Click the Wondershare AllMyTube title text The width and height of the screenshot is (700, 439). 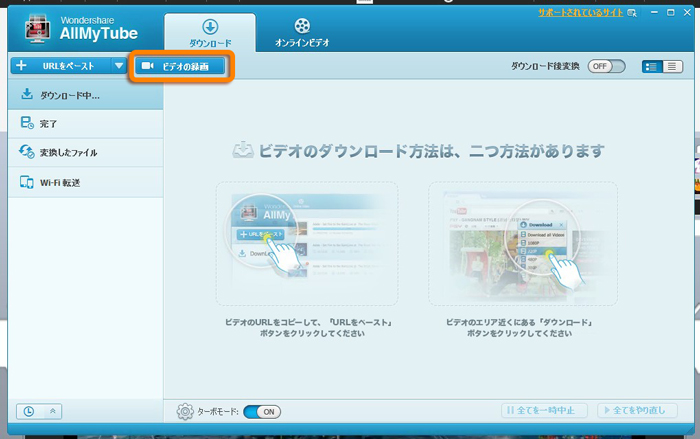(x=99, y=29)
